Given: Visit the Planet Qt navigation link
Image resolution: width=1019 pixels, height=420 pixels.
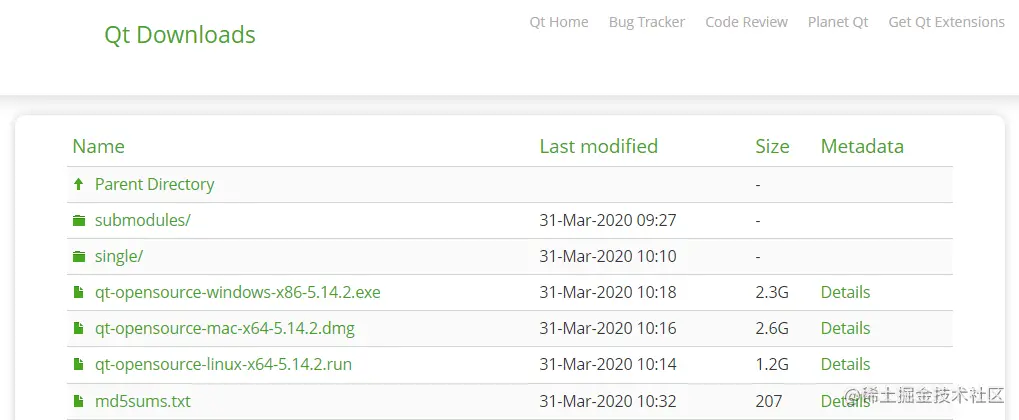Looking at the screenshot, I should click(x=838, y=22).
